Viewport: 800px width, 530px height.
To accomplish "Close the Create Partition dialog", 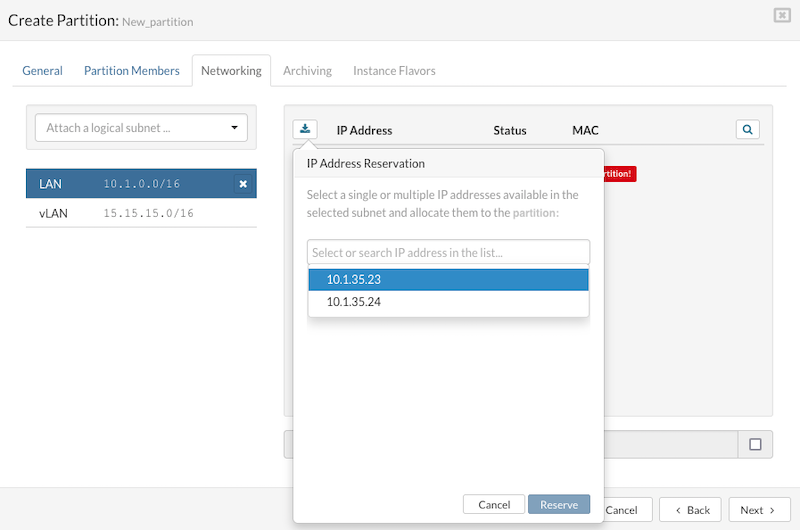I will click(x=781, y=15).
